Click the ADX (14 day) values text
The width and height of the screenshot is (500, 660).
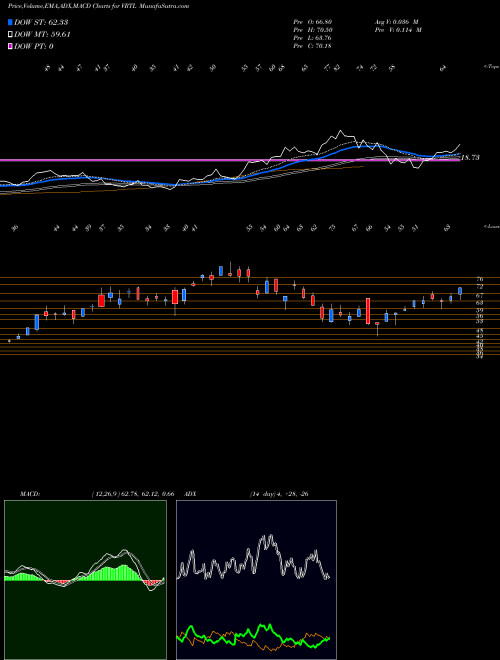279,494
